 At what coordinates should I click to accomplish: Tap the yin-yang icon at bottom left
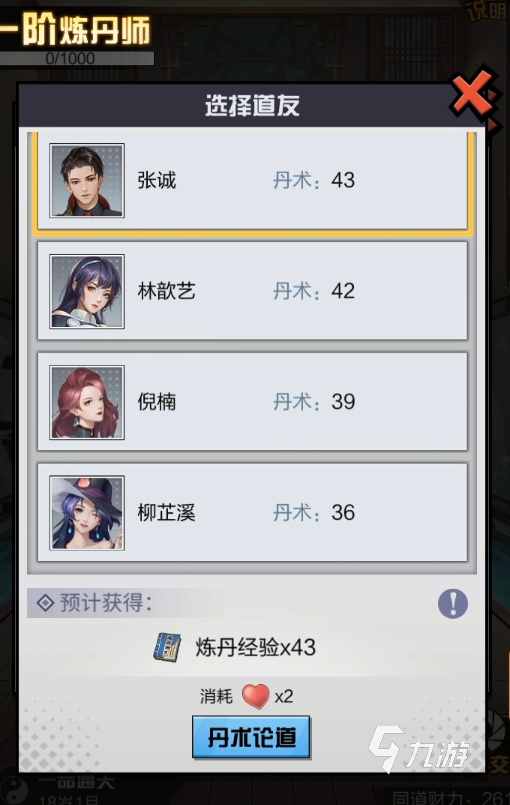click(x=13, y=791)
